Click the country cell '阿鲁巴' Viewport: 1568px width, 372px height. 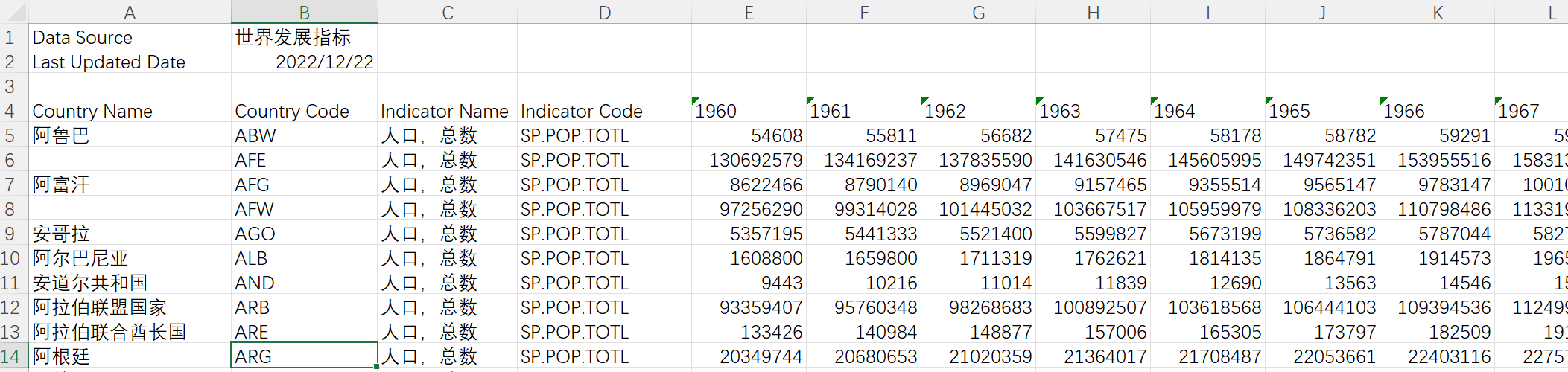pos(130,135)
